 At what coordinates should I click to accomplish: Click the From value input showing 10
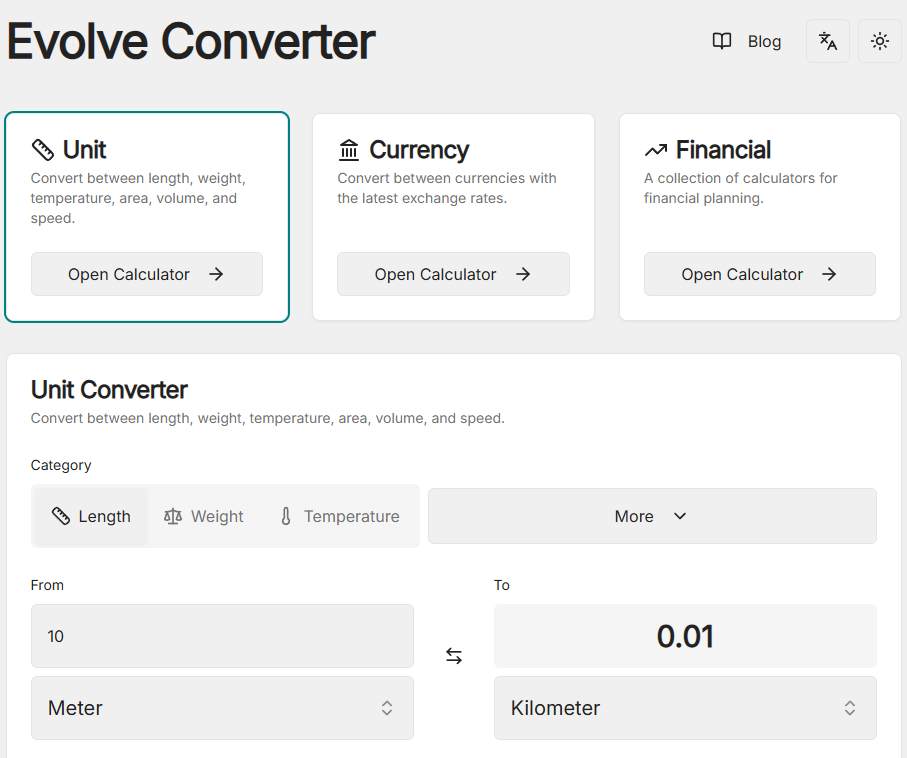[221, 636]
